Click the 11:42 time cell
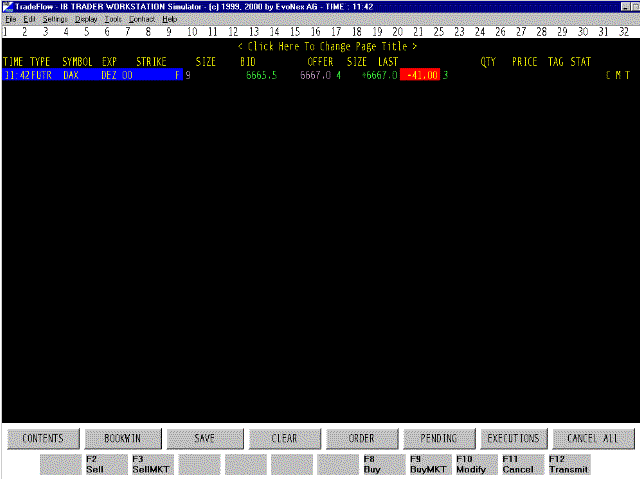The width and height of the screenshot is (640, 480). [16, 75]
